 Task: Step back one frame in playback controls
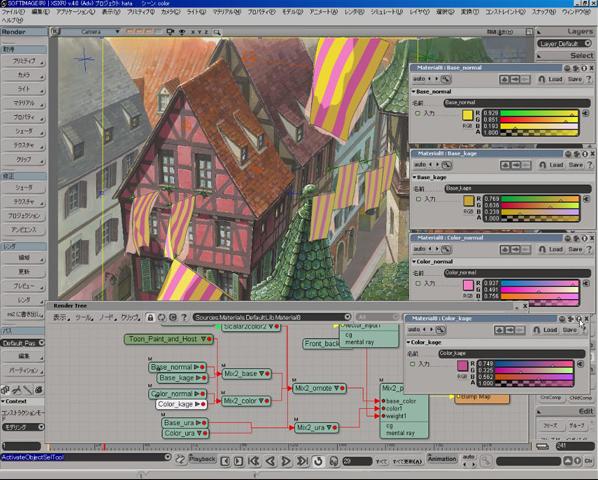(270, 461)
